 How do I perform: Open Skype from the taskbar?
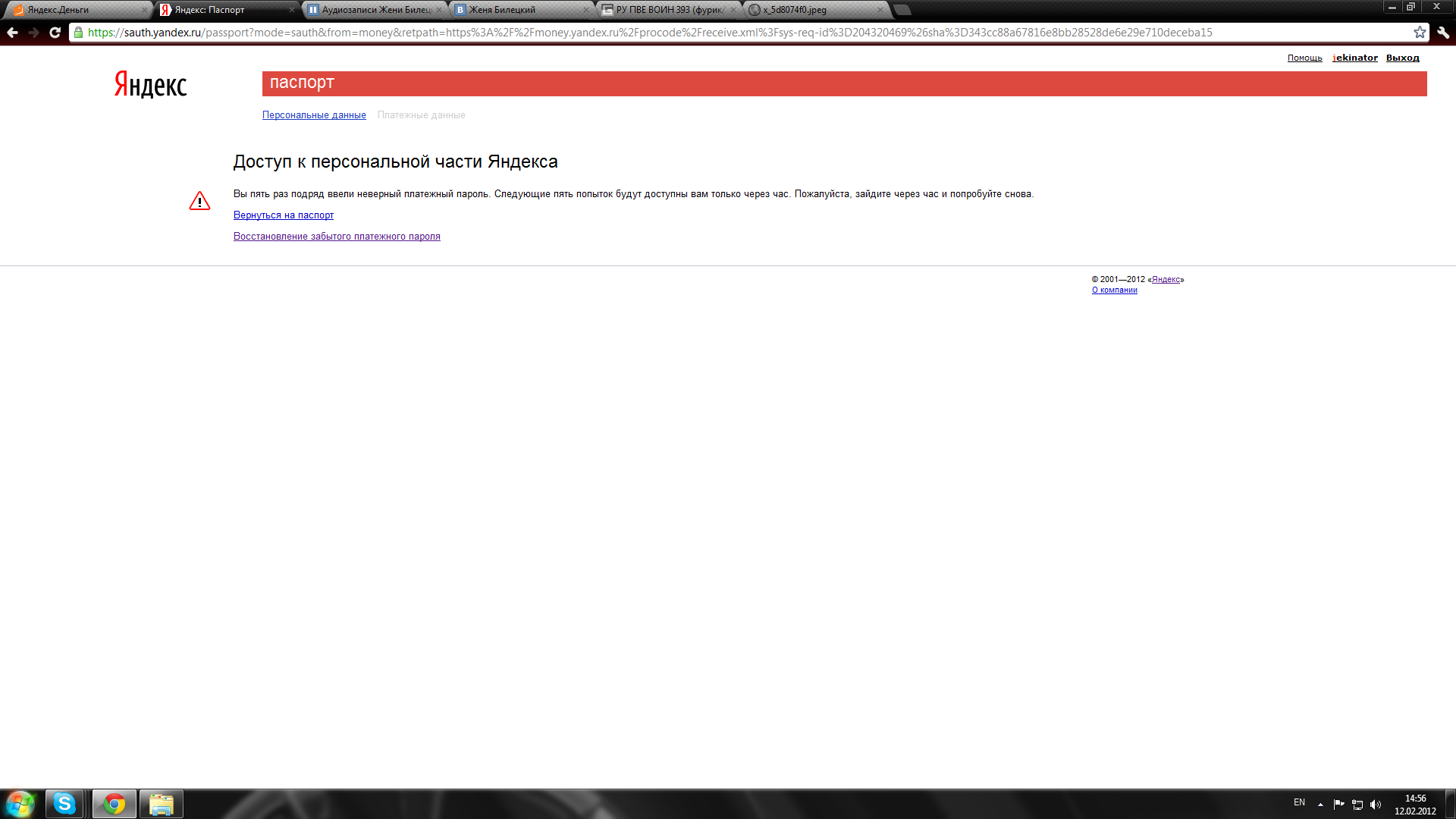64,804
